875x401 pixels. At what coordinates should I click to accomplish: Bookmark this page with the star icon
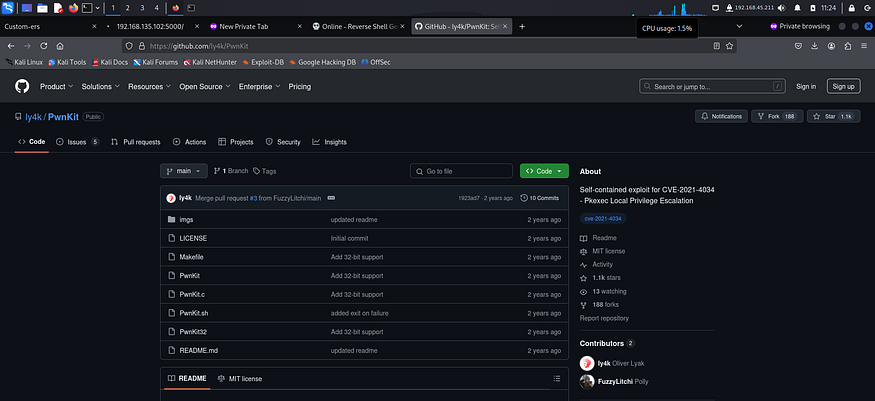click(729, 46)
